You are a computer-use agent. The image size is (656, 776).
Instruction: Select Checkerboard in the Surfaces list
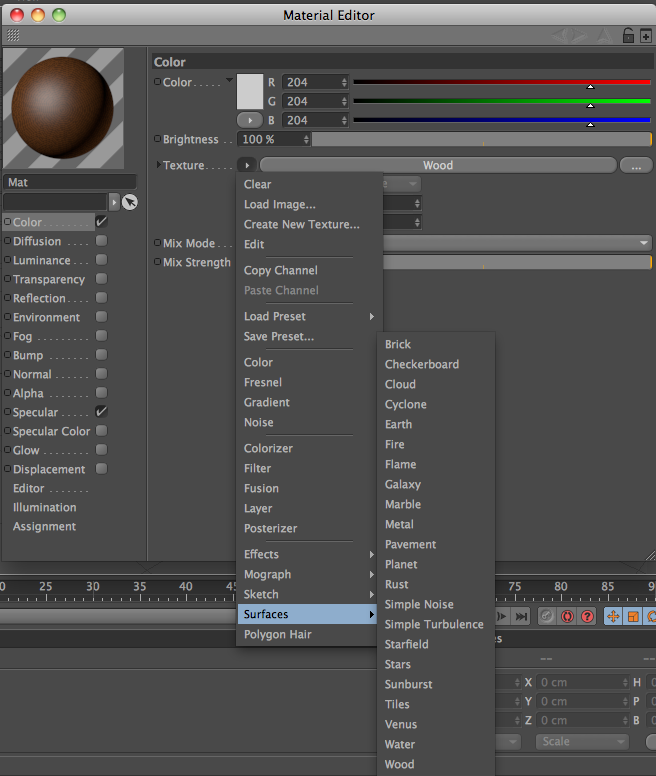(x=422, y=364)
